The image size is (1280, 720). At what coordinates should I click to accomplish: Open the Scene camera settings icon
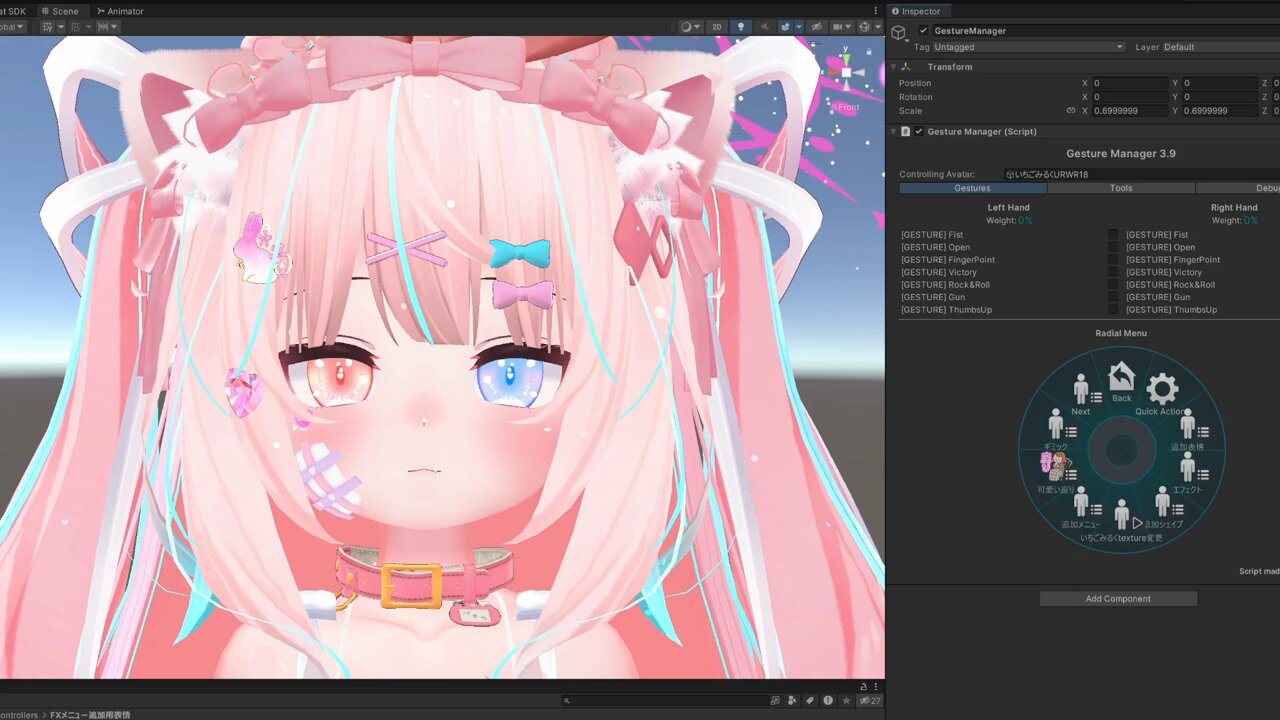tap(838, 27)
